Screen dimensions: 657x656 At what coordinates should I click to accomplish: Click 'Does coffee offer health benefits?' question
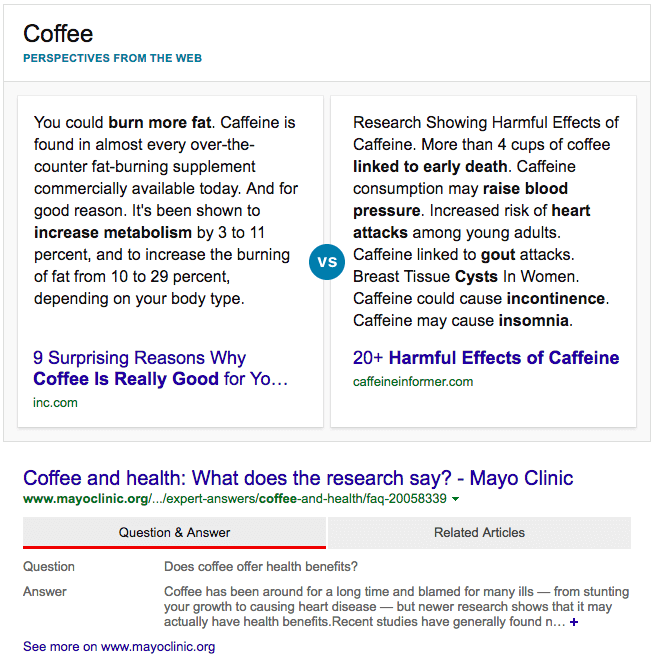(x=261, y=567)
